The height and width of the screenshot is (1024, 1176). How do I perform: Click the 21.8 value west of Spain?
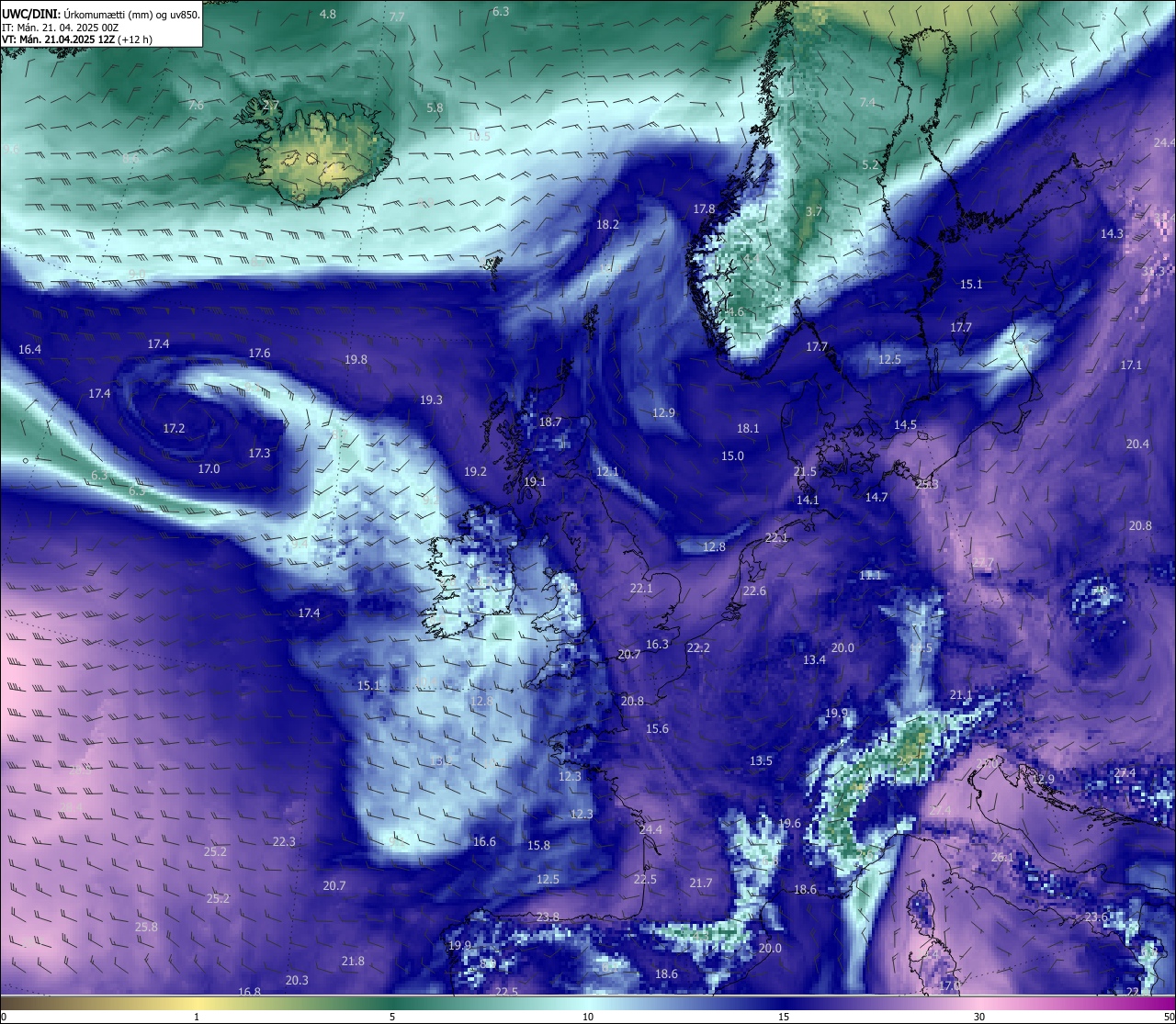coord(353,961)
